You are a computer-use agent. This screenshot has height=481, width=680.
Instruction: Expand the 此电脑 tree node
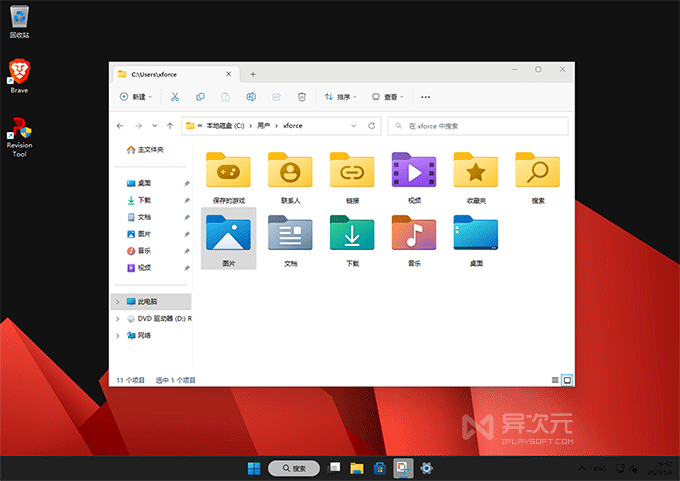118,301
